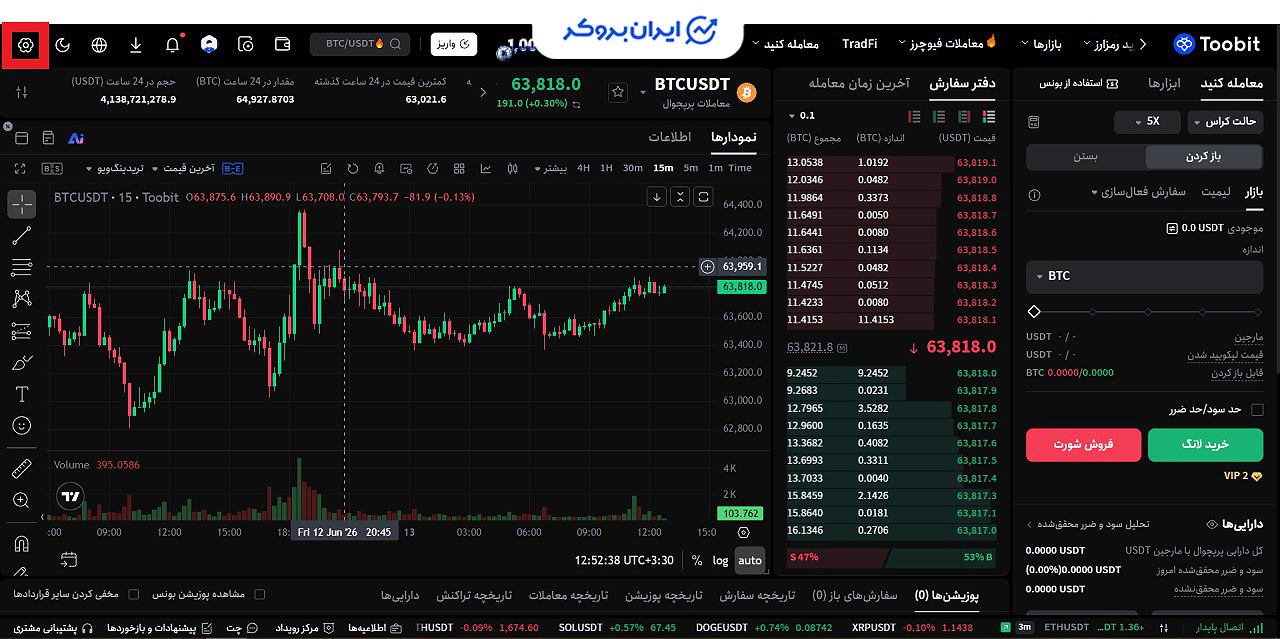
Task: Open PnL analysis link
Action: (x=1086, y=524)
